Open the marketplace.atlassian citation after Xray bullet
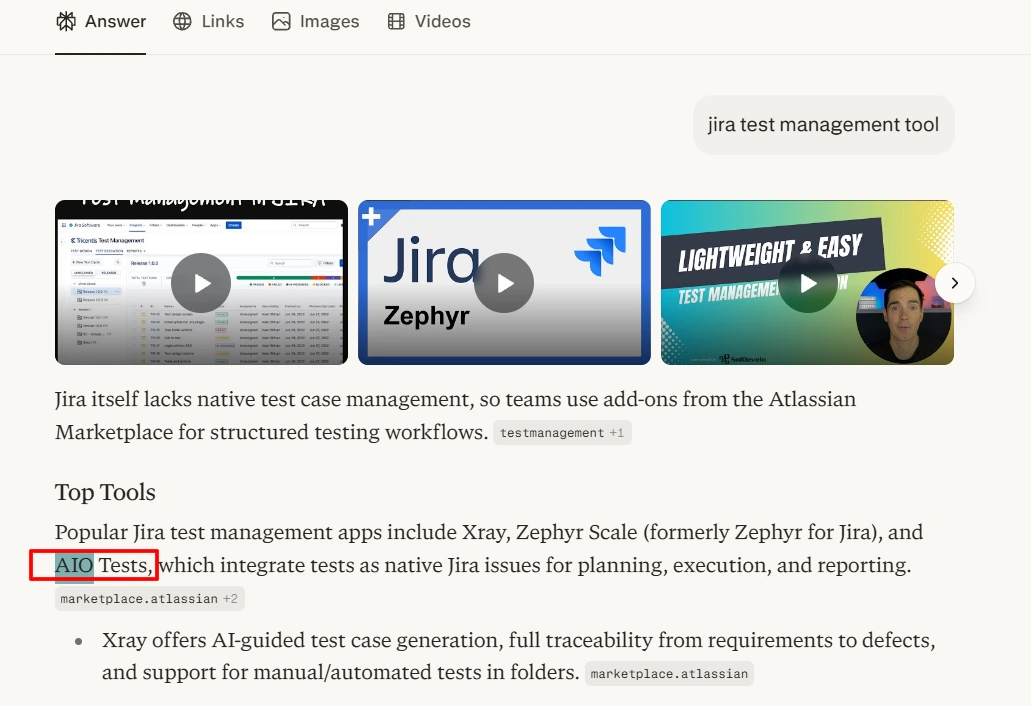Image resolution: width=1031 pixels, height=706 pixels. tap(669, 674)
